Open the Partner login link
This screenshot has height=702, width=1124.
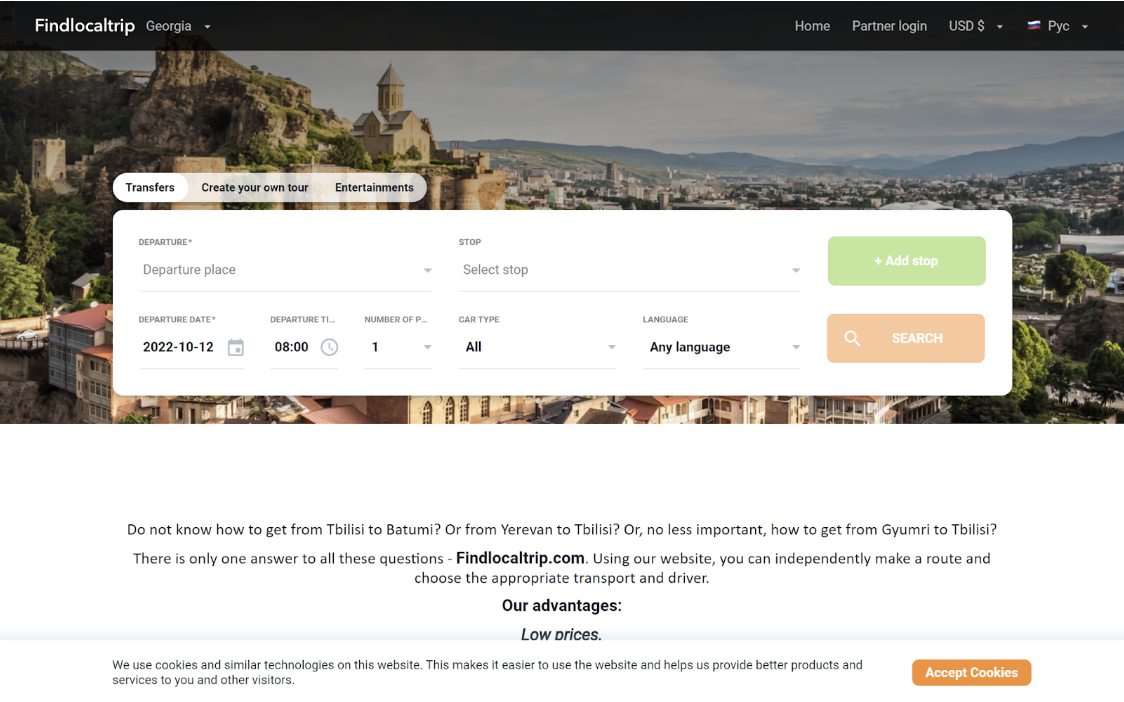tap(889, 26)
